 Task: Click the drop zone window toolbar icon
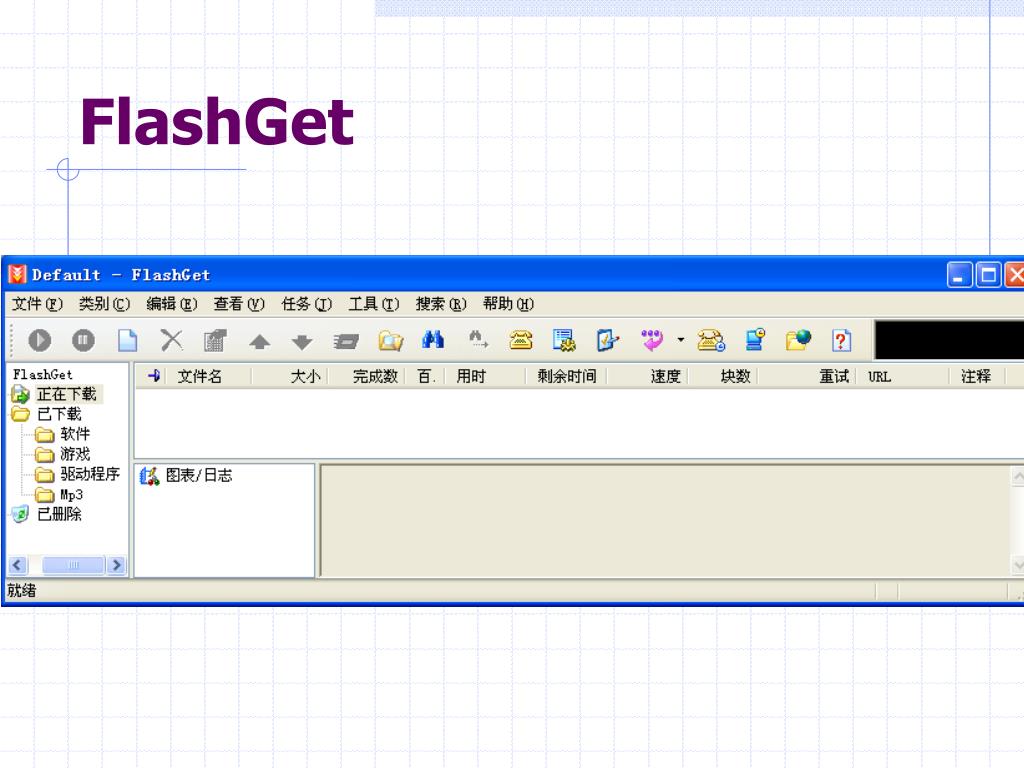point(345,341)
